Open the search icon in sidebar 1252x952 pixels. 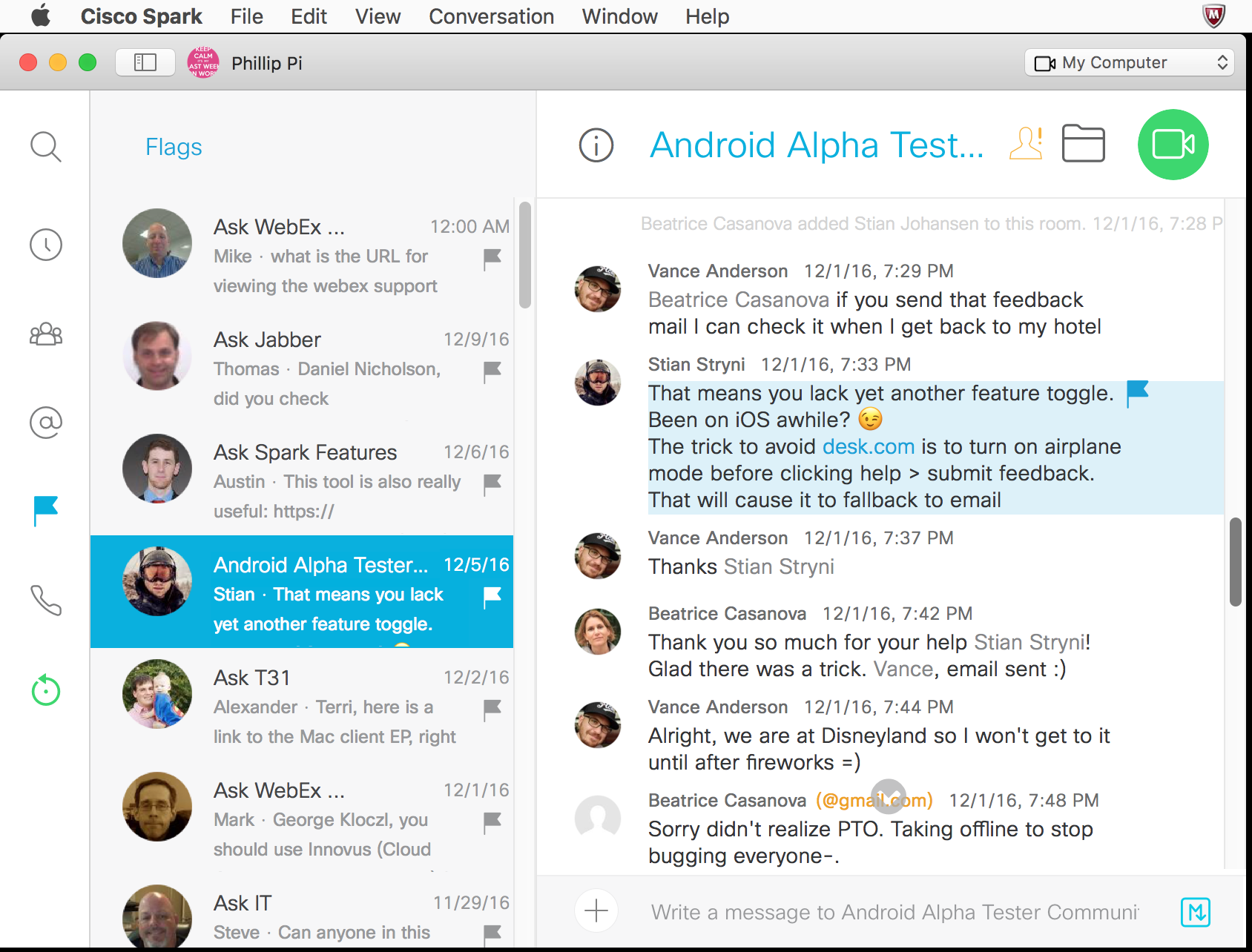pos(45,147)
